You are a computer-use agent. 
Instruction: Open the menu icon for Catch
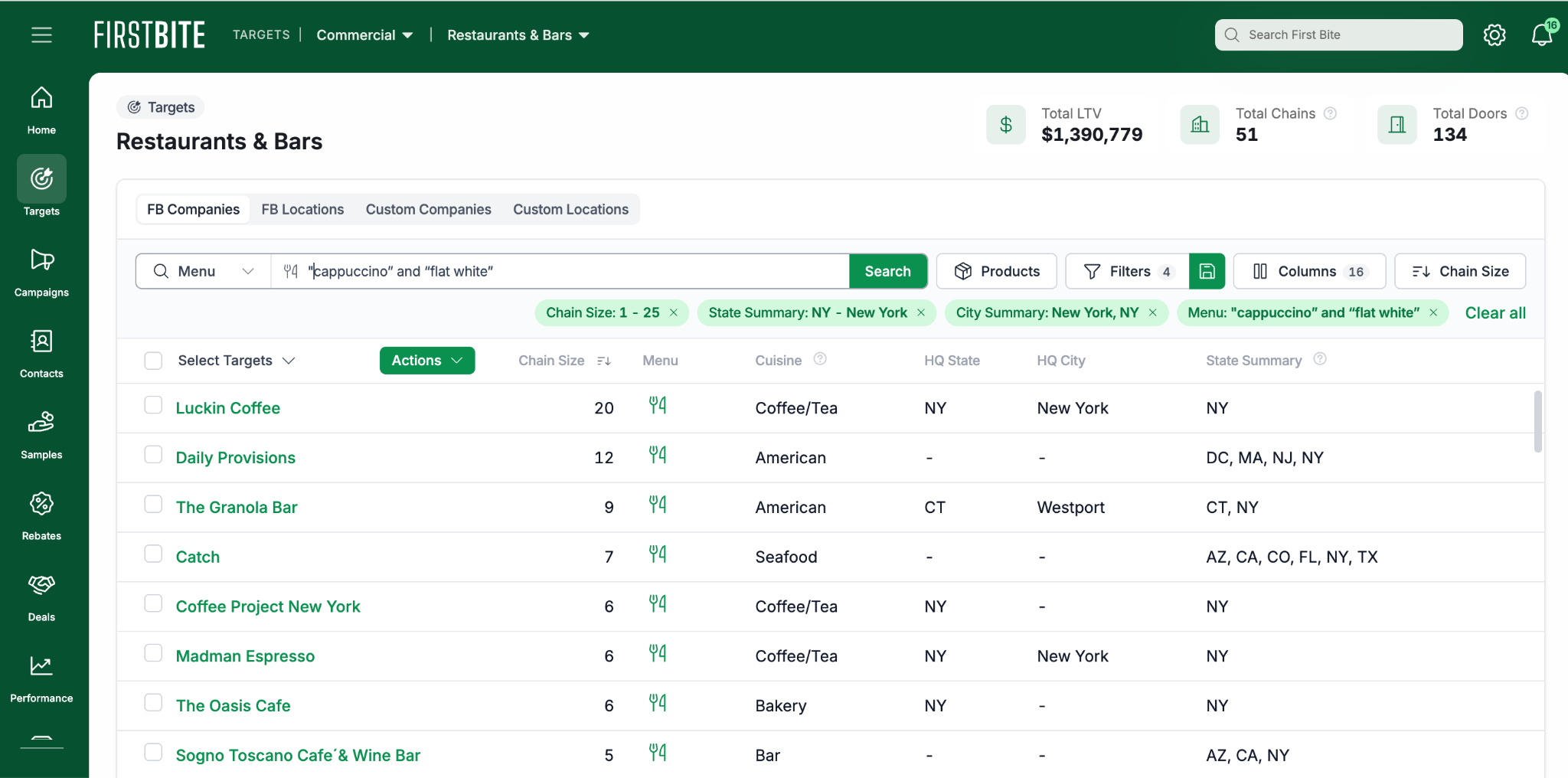[x=658, y=554]
